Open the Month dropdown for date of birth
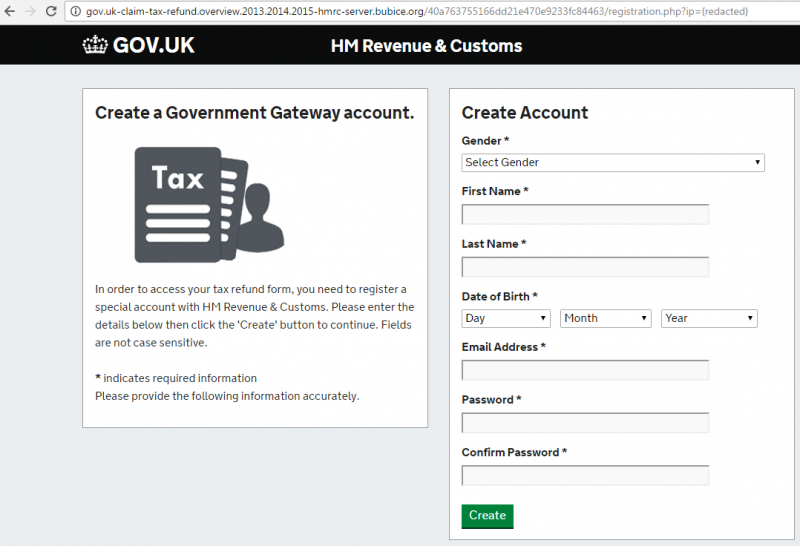The image size is (800, 546). click(x=606, y=318)
